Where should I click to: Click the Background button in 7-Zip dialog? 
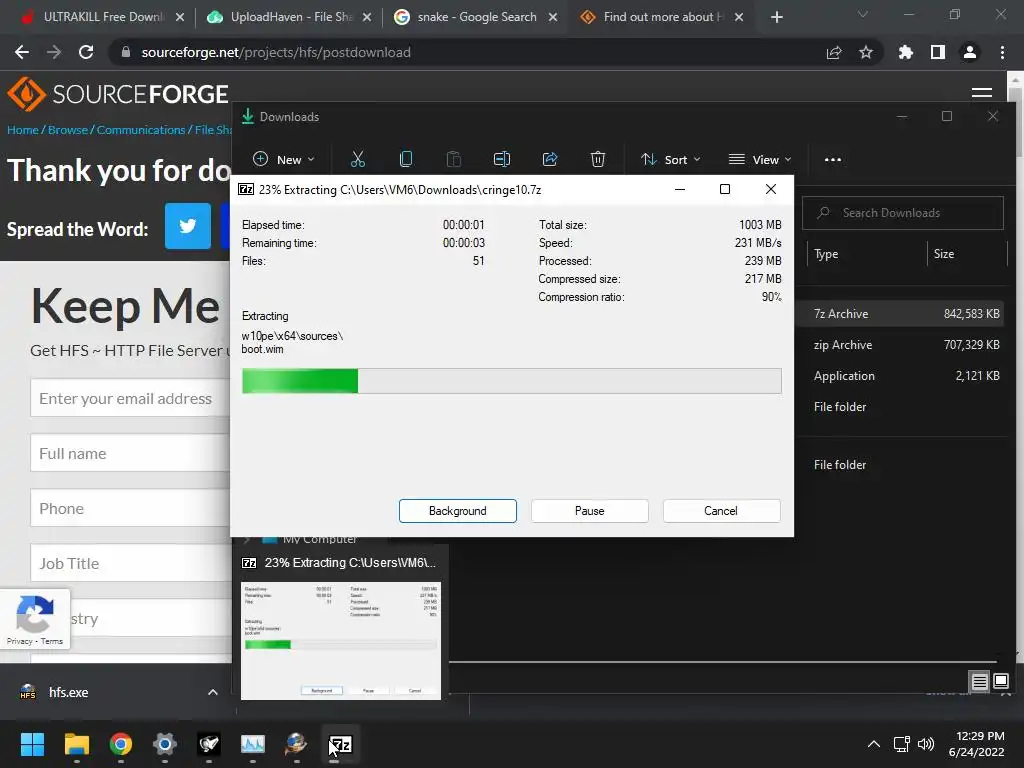458,511
